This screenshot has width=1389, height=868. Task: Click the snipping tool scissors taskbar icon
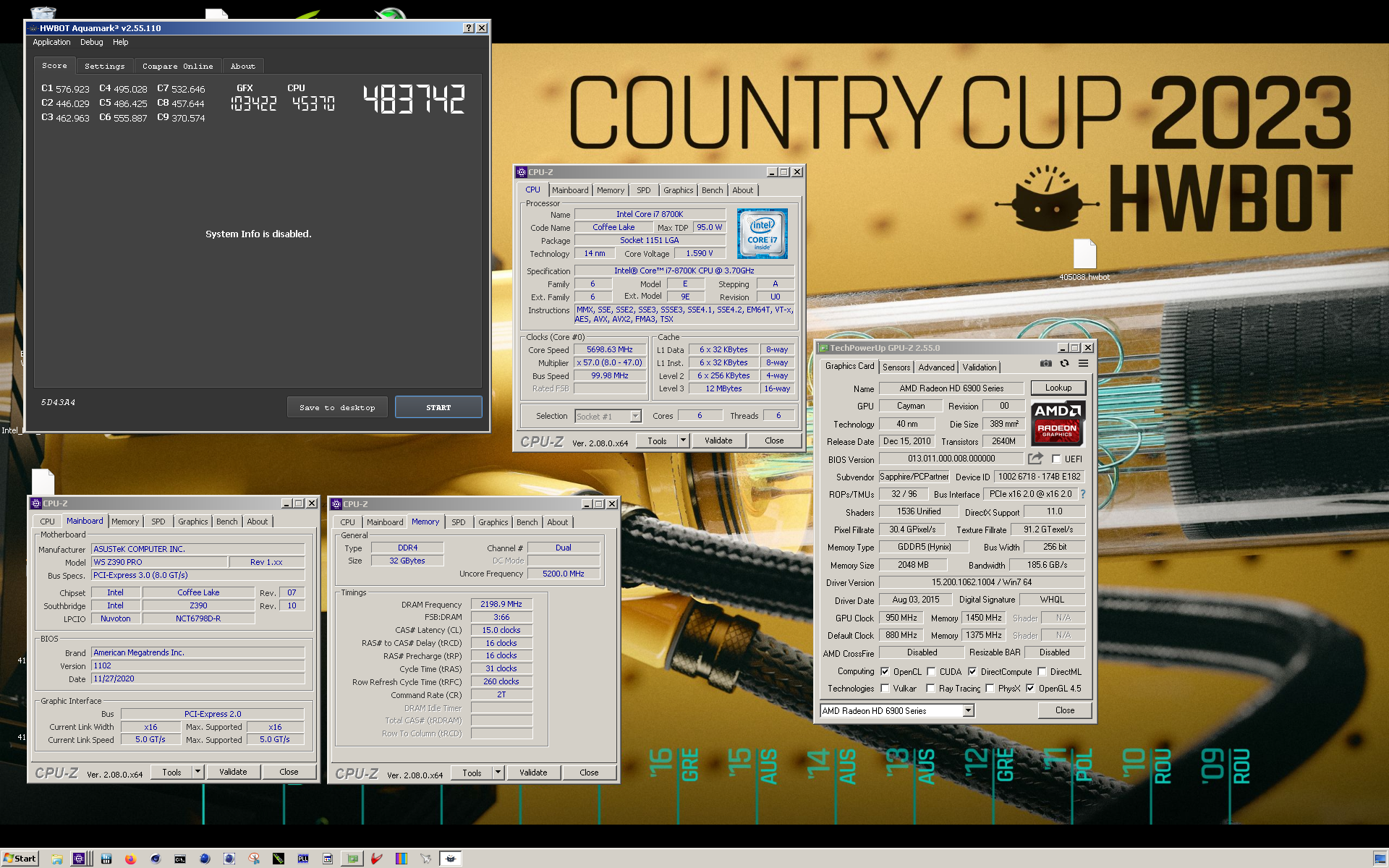254,859
